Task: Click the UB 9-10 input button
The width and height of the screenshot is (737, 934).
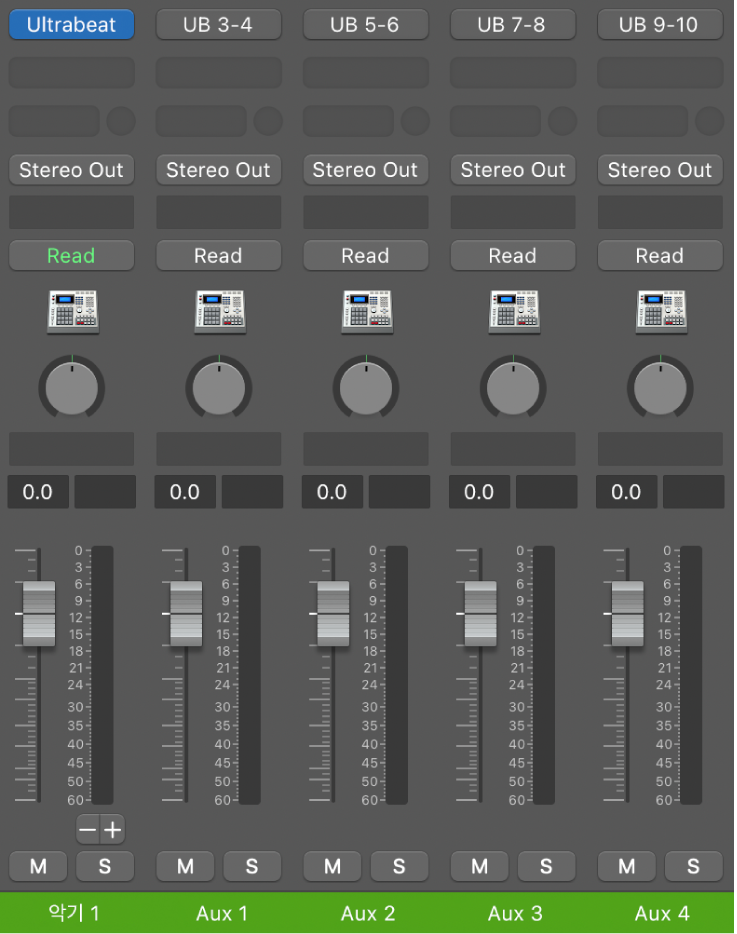Action: 660,24
